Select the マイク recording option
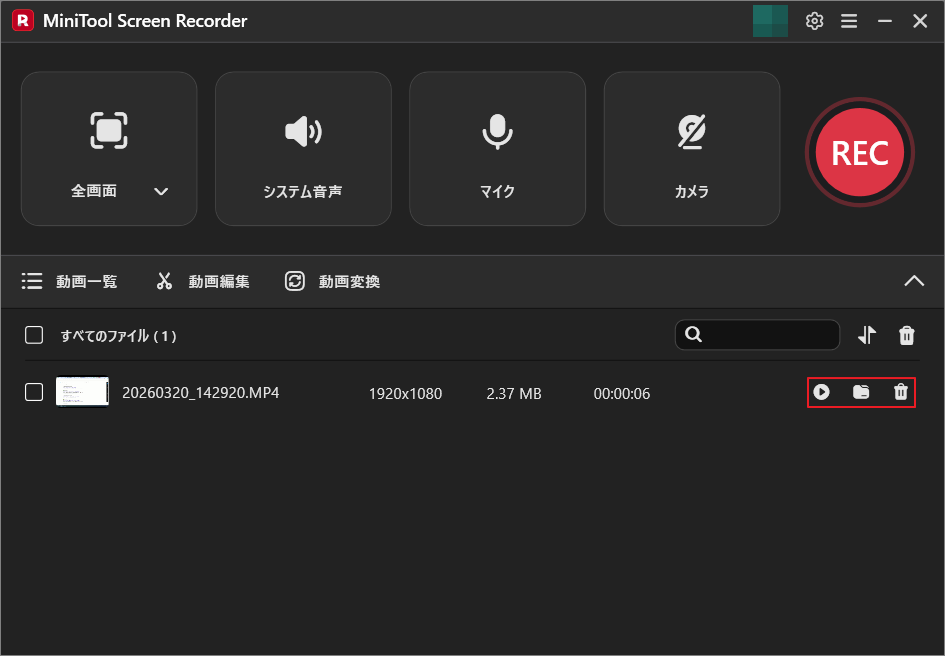This screenshot has width=945, height=656. (497, 148)
